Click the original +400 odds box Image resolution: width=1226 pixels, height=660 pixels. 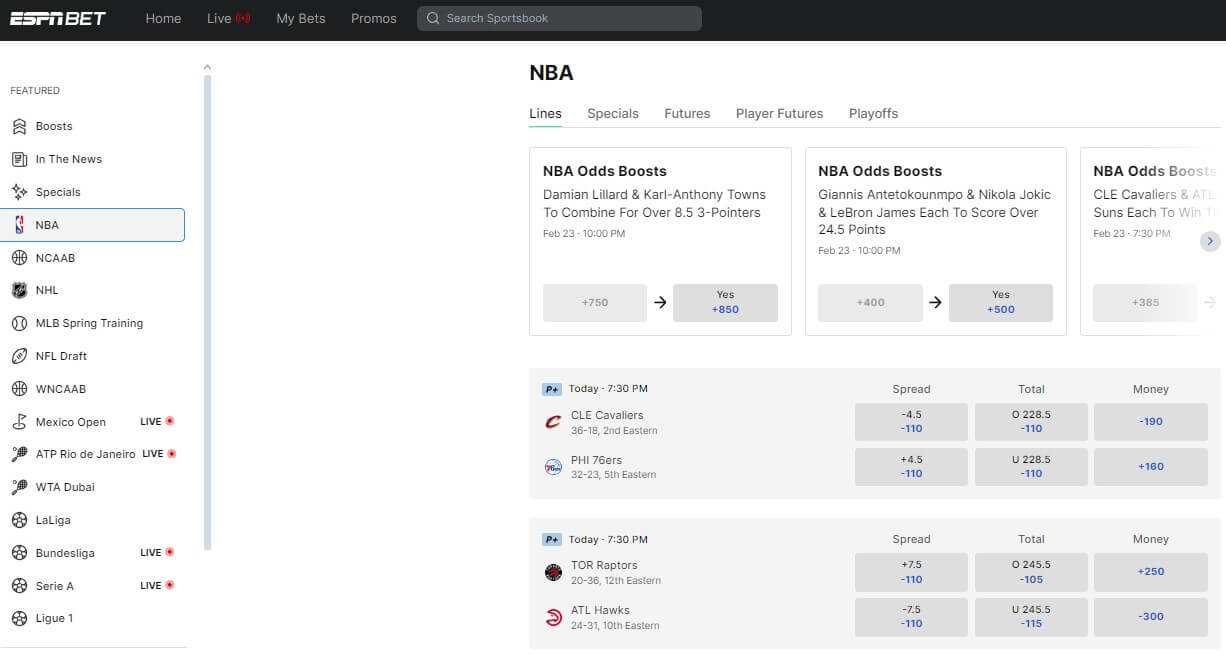(x=870, y=302)
